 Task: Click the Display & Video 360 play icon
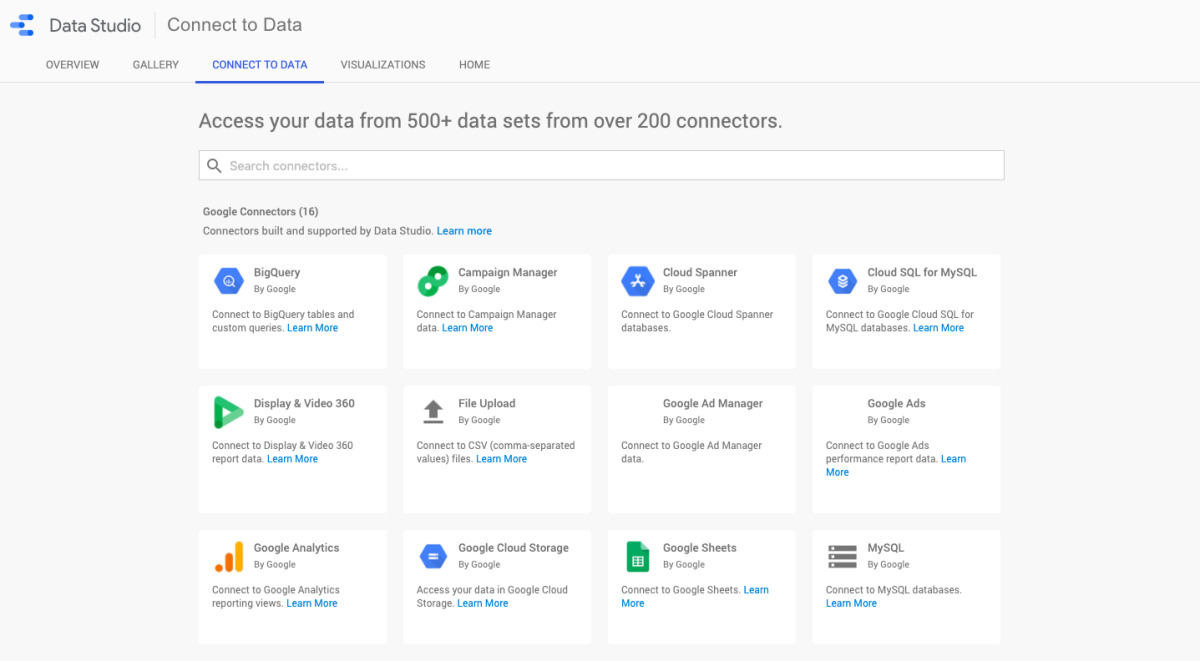pyautogui.click(x=229, y=412)
